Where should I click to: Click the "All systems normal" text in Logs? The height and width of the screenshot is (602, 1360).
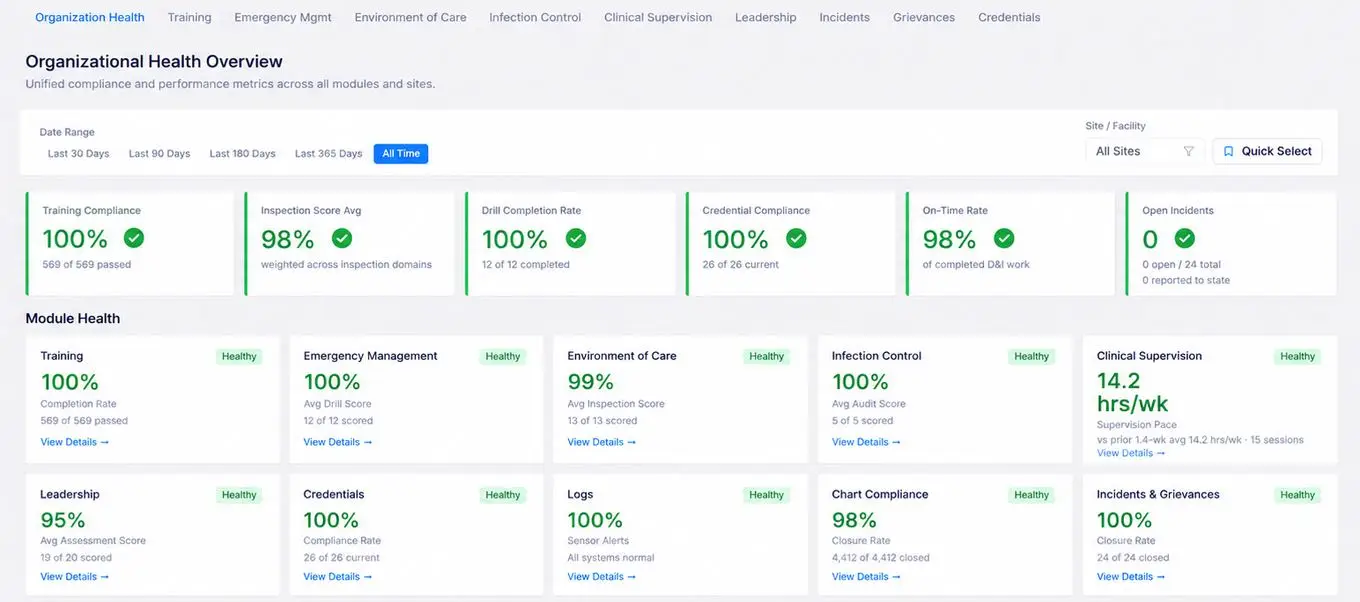click(611, 558)
